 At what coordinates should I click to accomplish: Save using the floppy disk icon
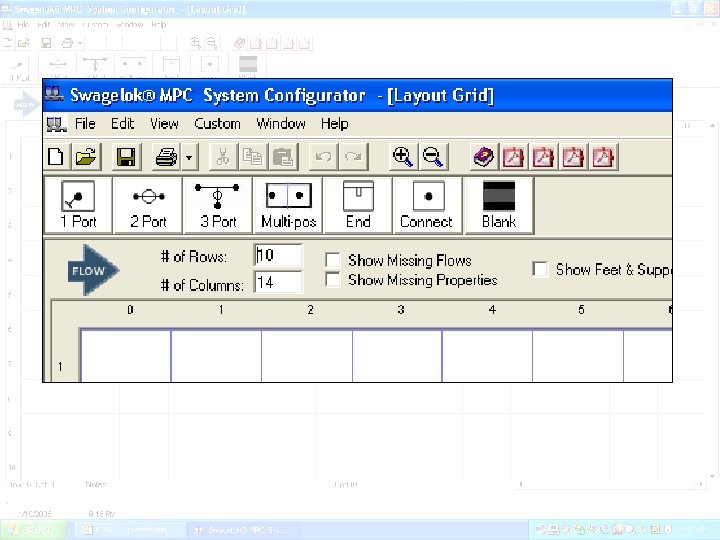(125, 157)
